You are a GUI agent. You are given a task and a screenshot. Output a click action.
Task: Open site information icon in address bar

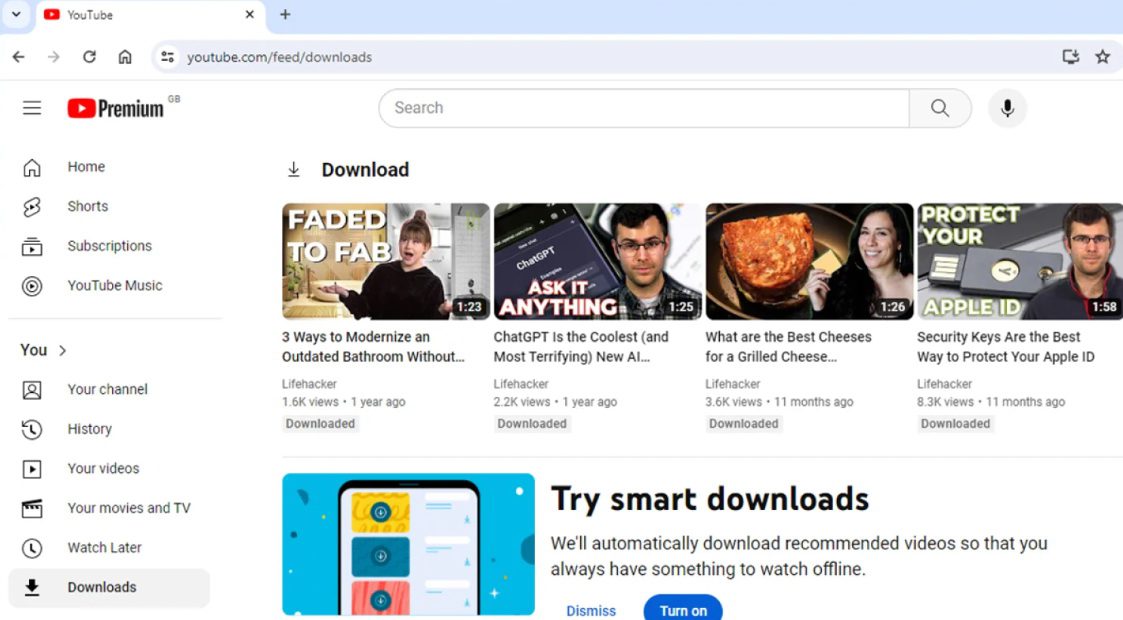pyautogui.click(x=167, y=57)
